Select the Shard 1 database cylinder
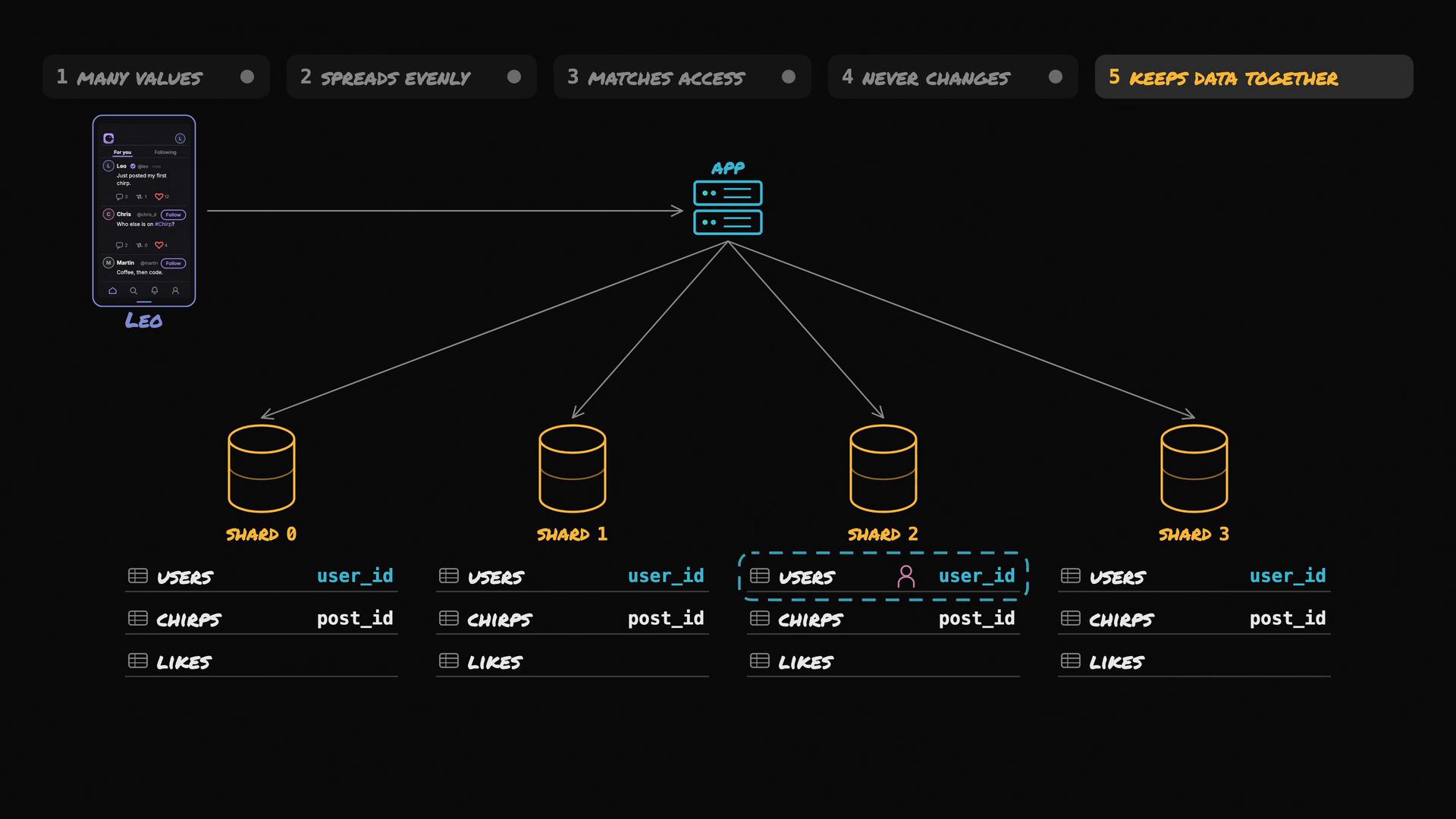The height and width of the screenshot is (819, 1456). (573, 469)
